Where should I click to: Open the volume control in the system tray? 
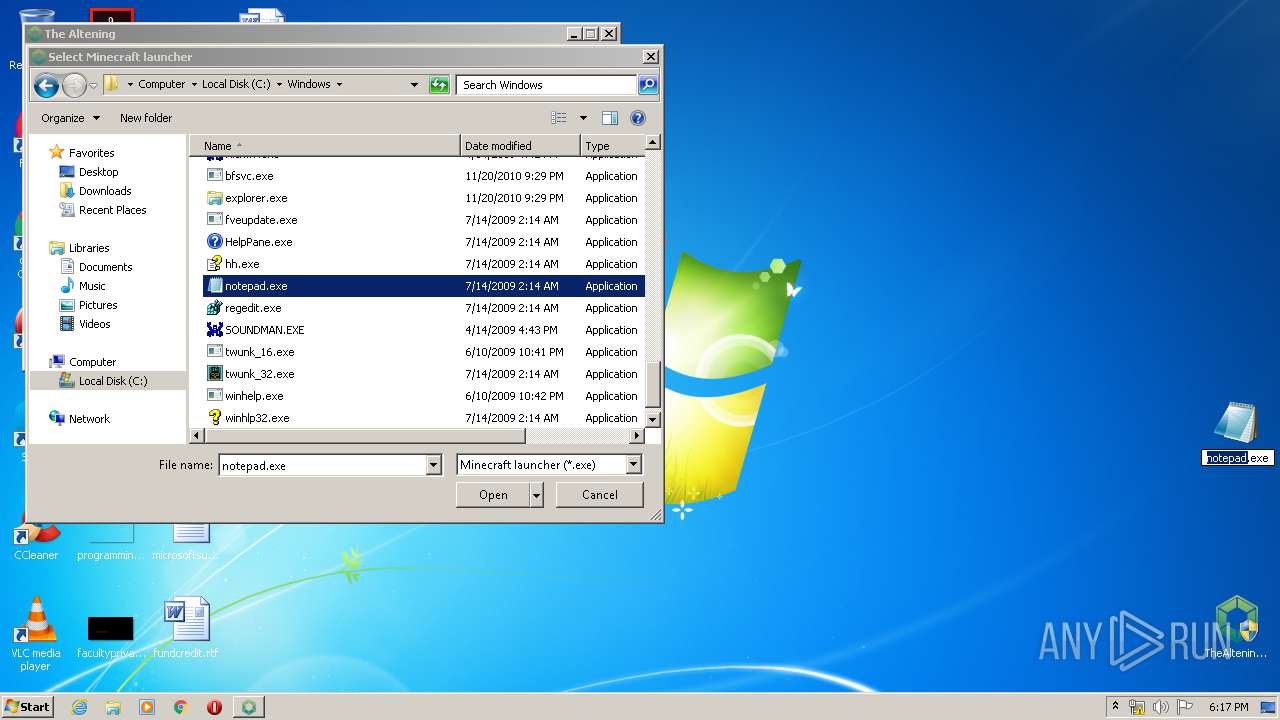[x=1160, y=707]
